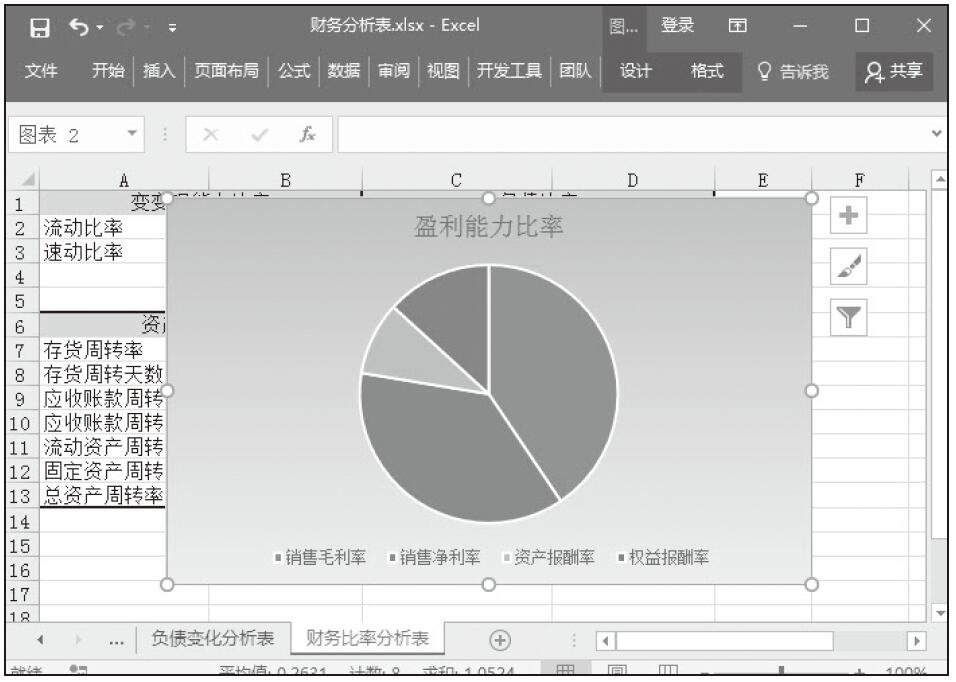Click the insert function fx icon
Screen dimensions: 956x682
click(x=311, y=133)
